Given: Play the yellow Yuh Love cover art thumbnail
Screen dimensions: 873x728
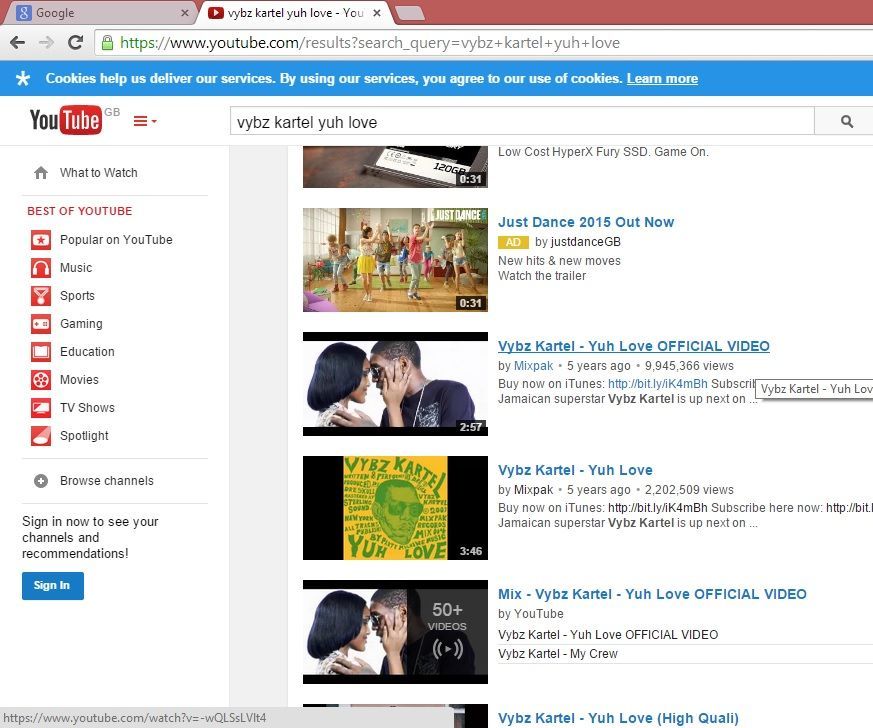Looking at the screenshot, I should [395, 508].
